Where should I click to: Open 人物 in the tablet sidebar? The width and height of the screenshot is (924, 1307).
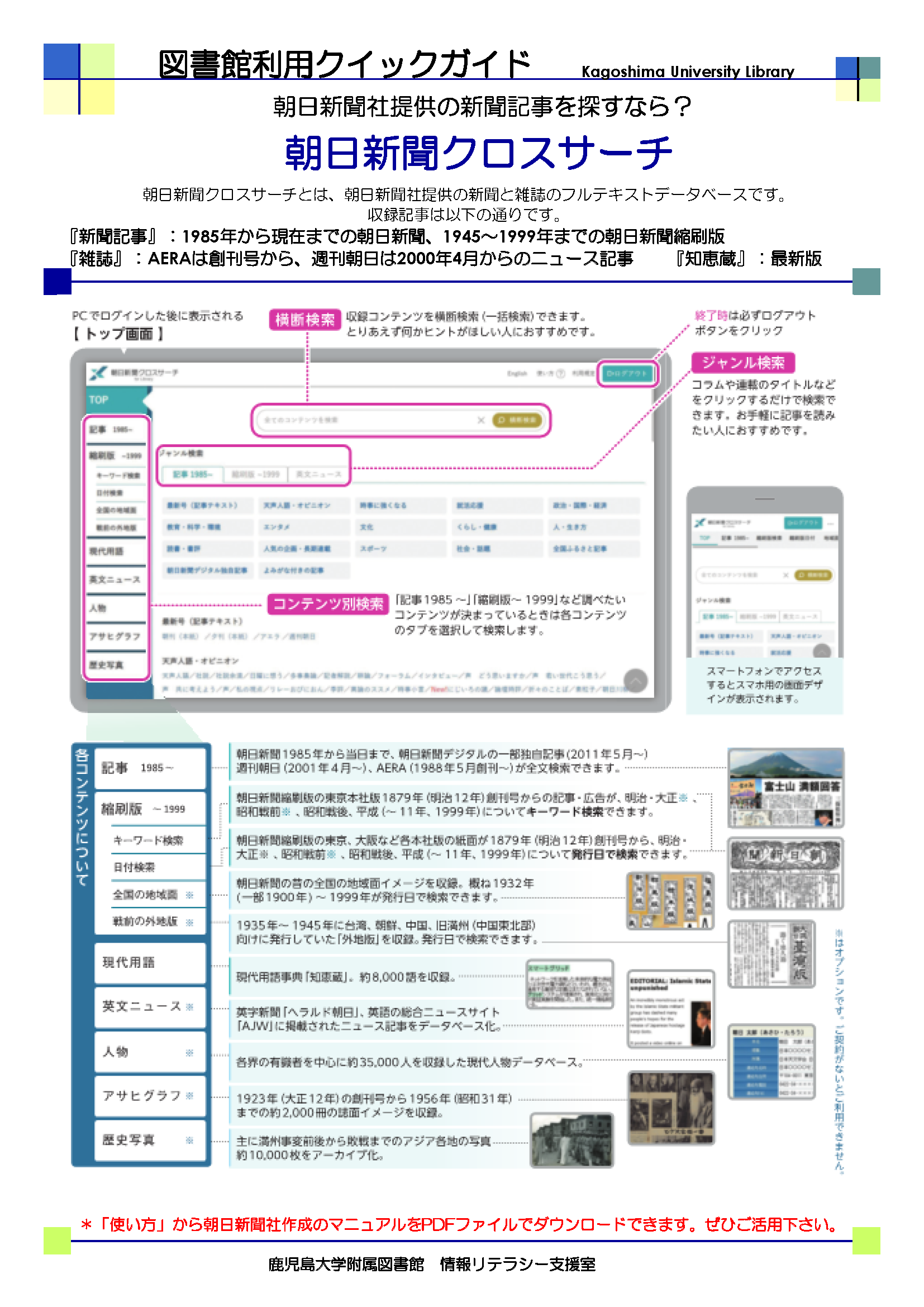(x=116, y=608)
